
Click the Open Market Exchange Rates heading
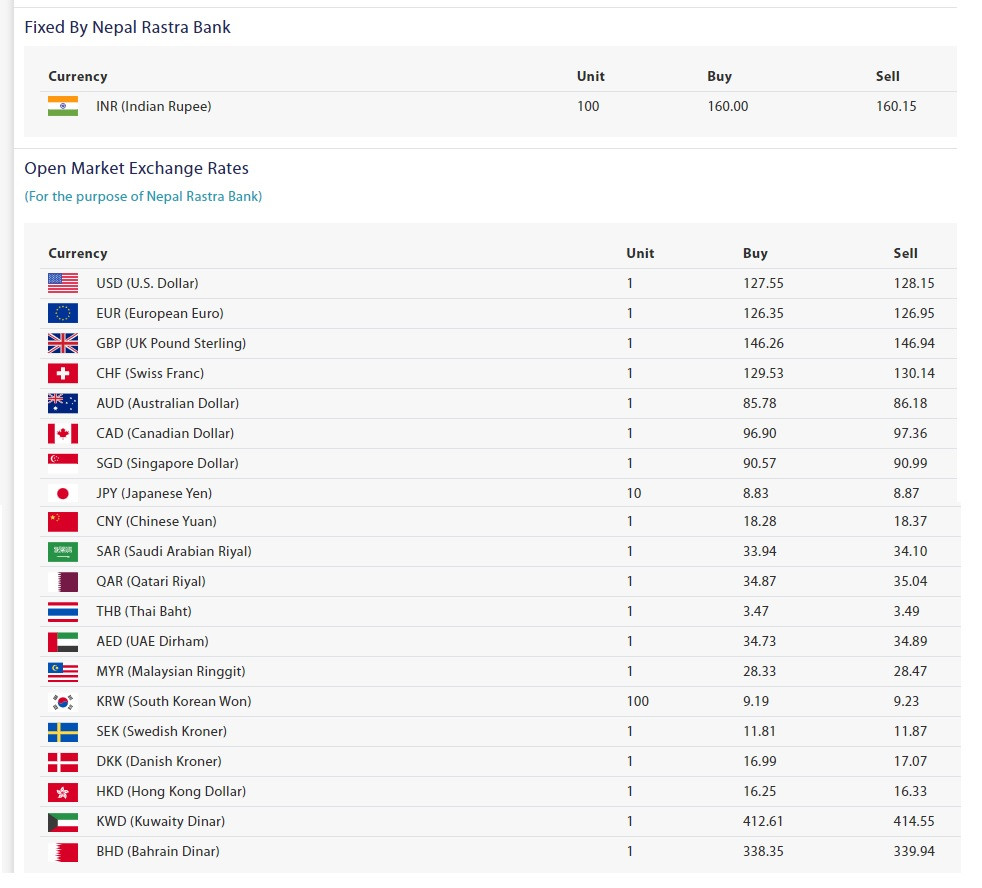tap(136, 168)
